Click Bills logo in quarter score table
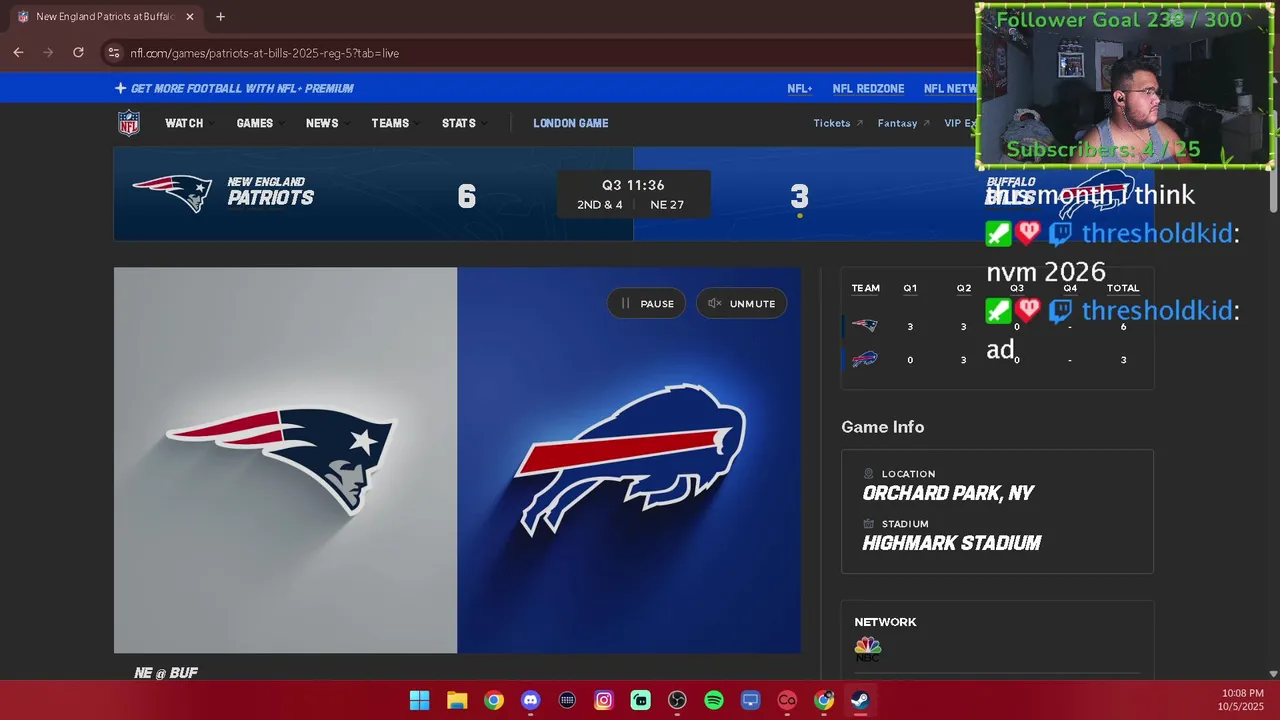 coord(865,359)
